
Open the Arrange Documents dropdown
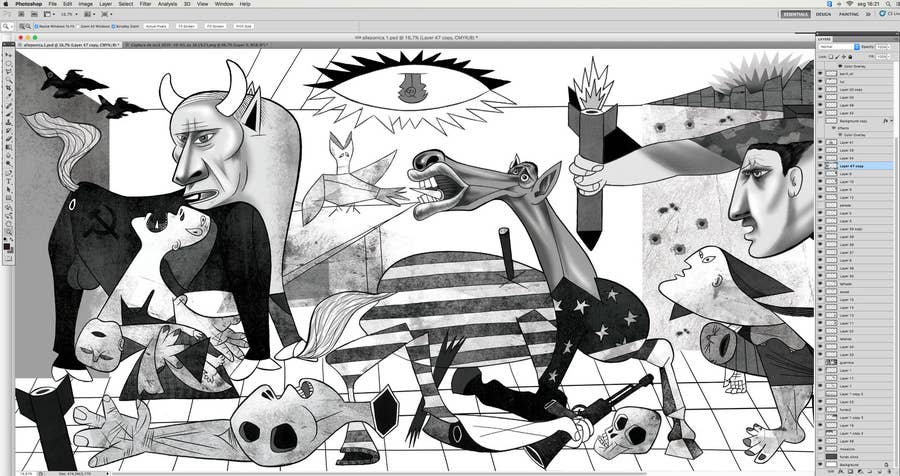[90, 14]
